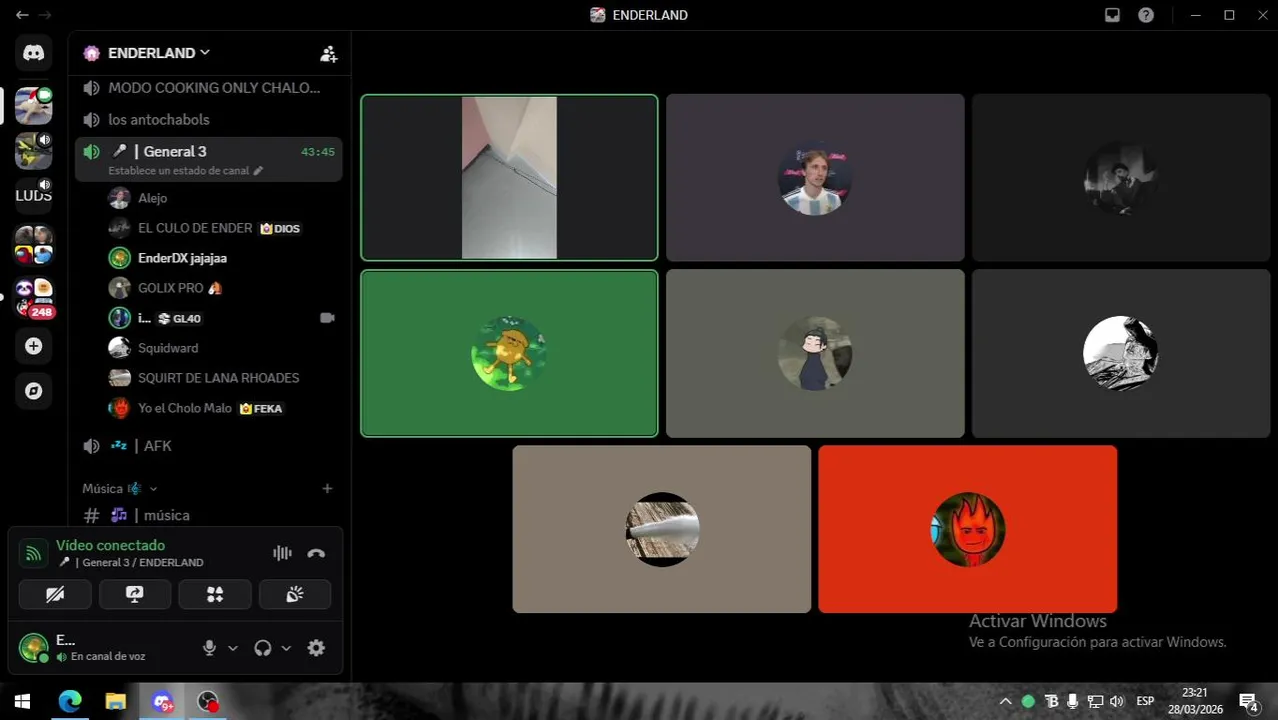This screenshot has width=1278, height=720.
Task: Edit the channel status pencil
Action: tap(258, 171)
